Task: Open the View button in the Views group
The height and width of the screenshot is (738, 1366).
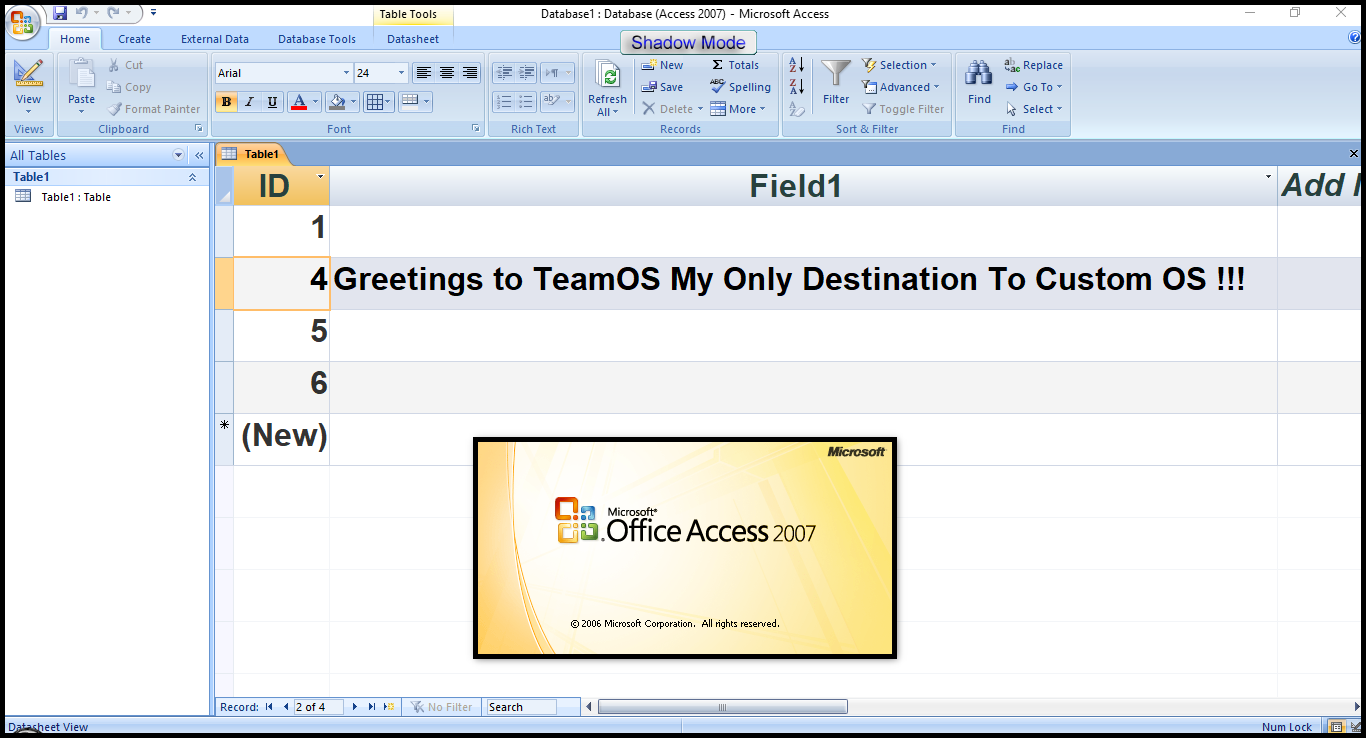Action: [x=29, y=87]
